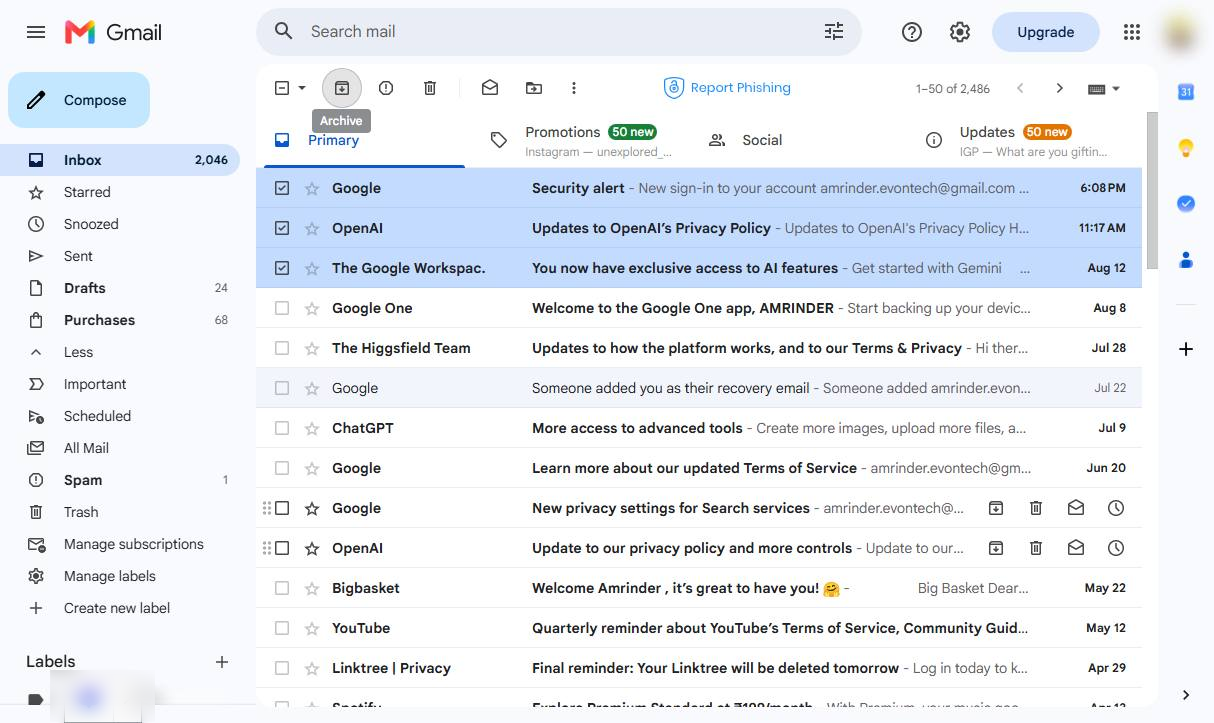Open the Starred folder
The image size is (1214, 723).
pos(120,192)
